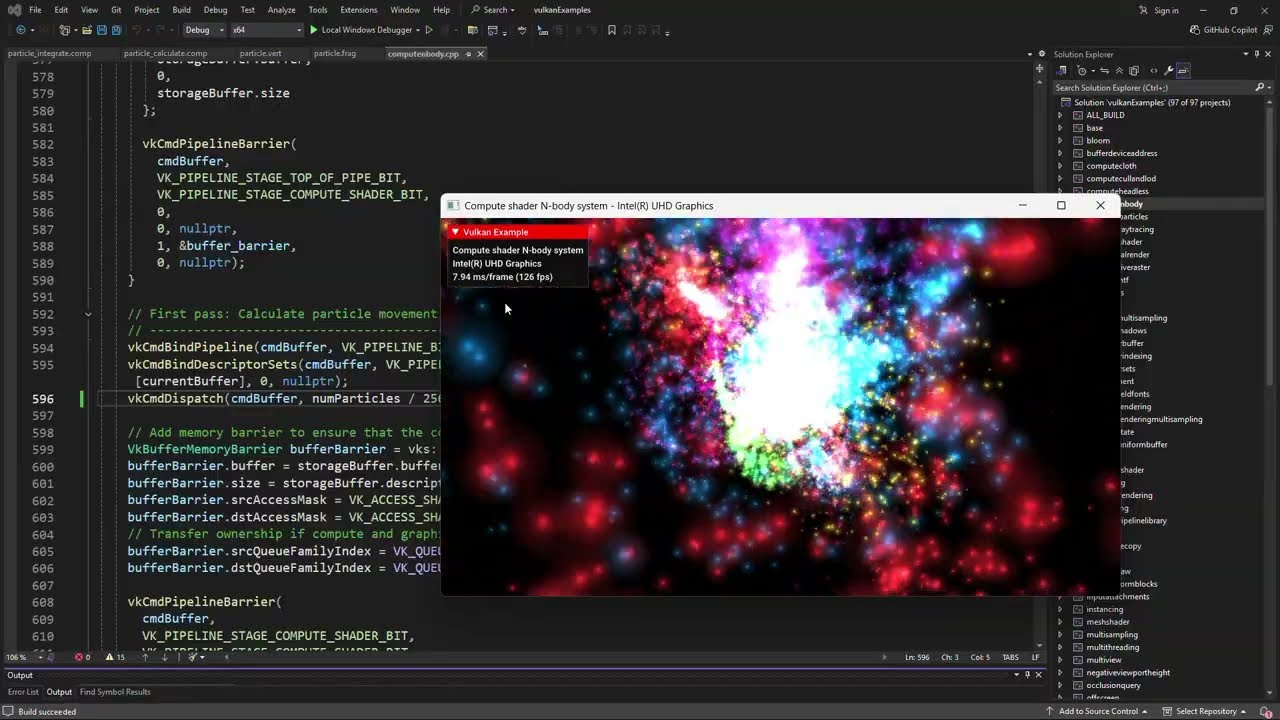Open the Analyze menu
The height and width of the screenshot is (720, 1280).
tap(281, 10)
